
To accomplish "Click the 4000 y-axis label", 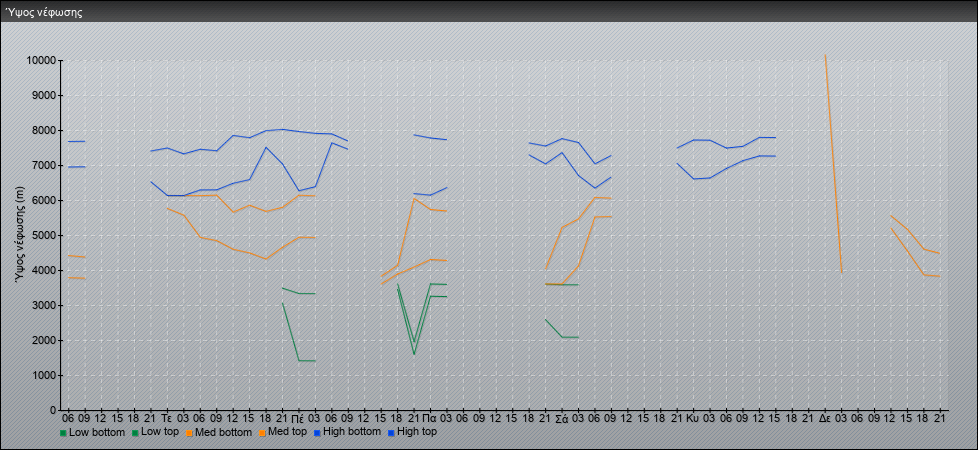I will click(44, 270).
